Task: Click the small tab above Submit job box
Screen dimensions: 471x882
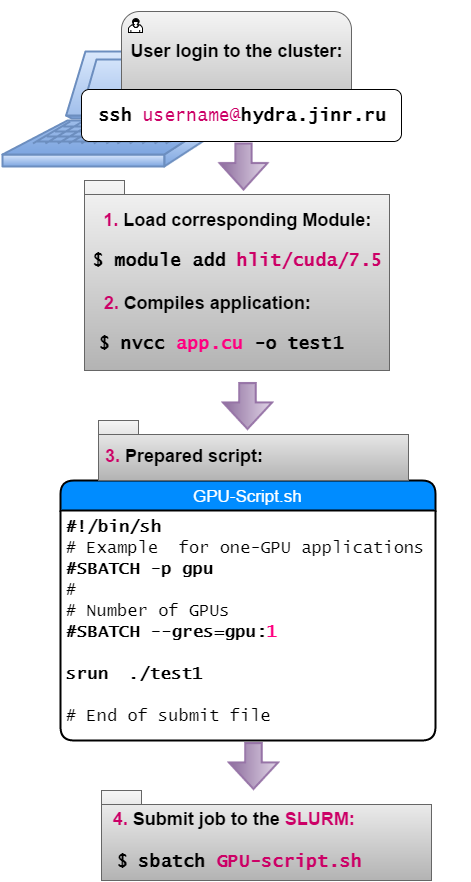Action: tap(121, 797)
